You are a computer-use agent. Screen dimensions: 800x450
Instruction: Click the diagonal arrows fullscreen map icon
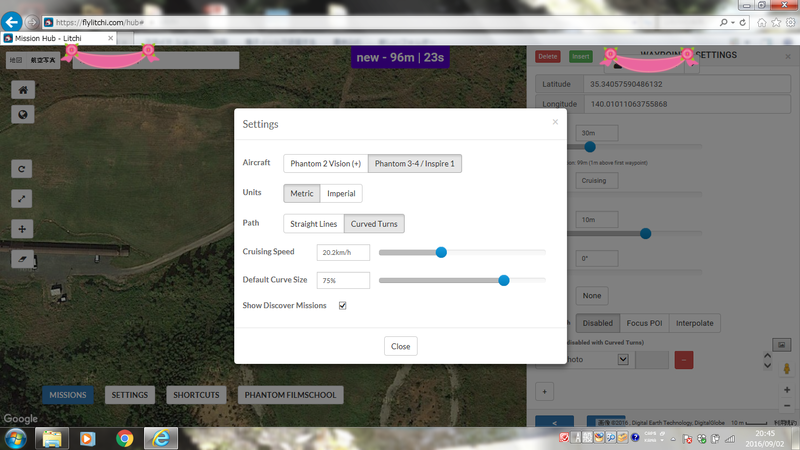(x=22, y=199)
